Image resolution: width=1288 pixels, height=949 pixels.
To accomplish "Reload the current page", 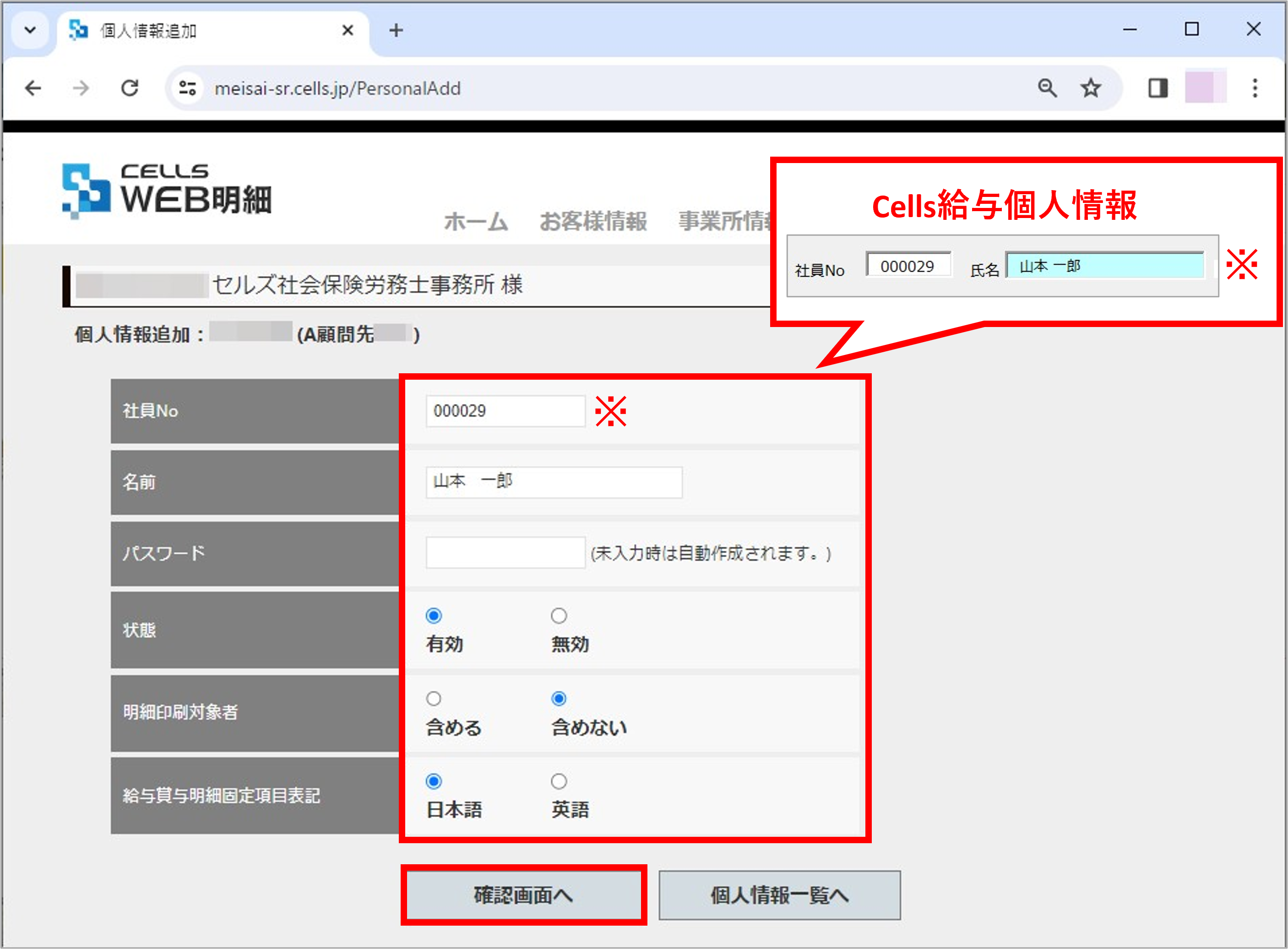I will 130,88.
